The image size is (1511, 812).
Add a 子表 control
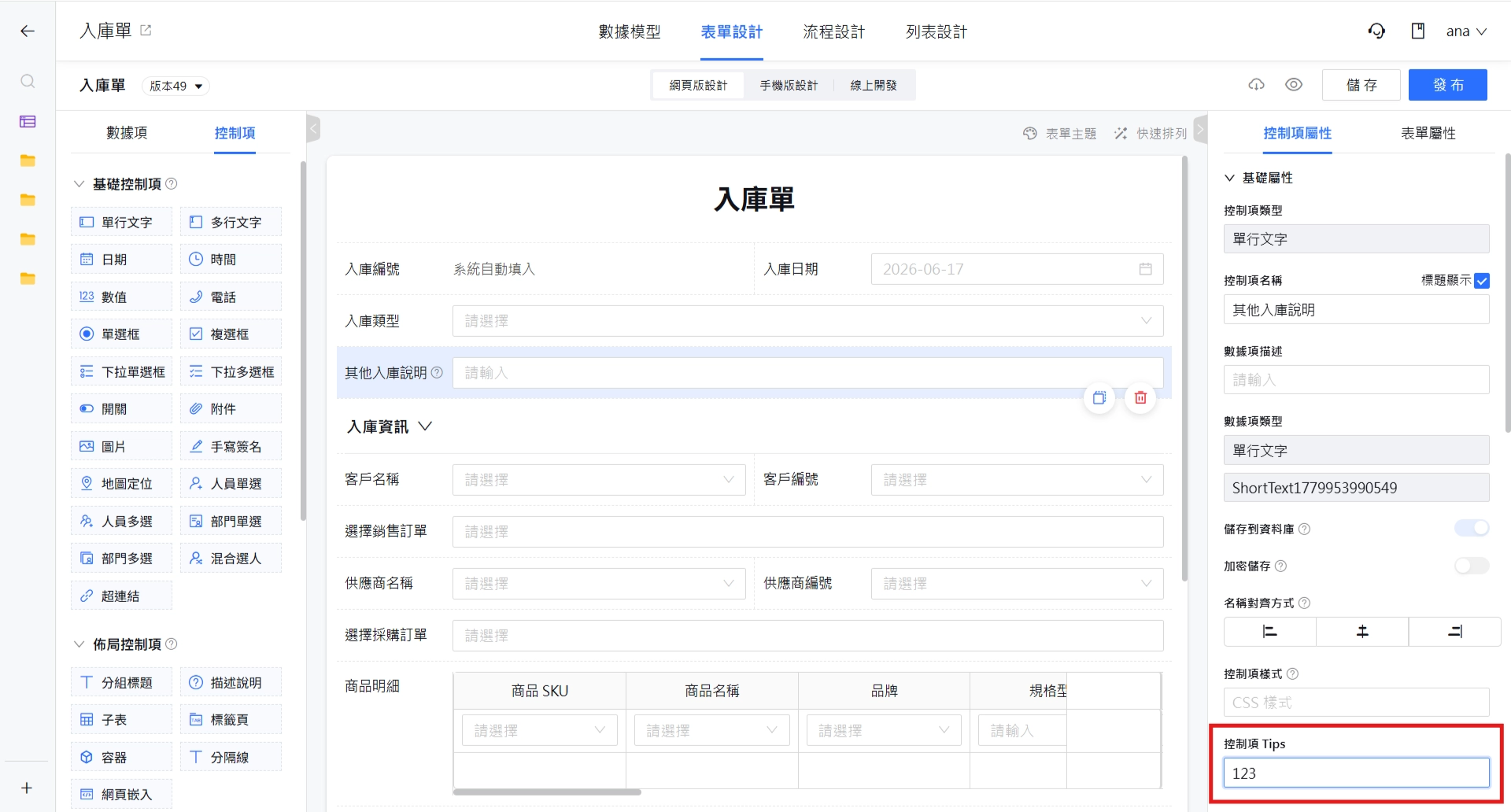tap(121, 719)
